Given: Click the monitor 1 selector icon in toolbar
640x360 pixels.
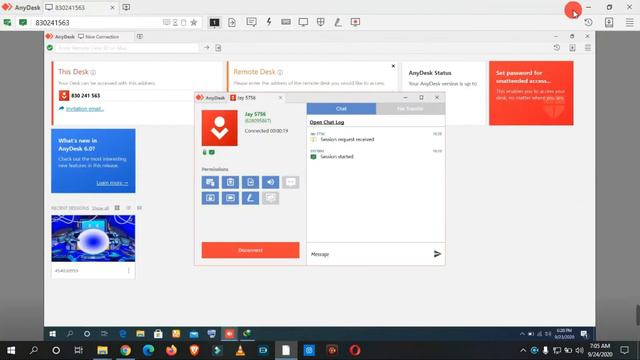Looking at the screenshot, I should coord(214,22).
